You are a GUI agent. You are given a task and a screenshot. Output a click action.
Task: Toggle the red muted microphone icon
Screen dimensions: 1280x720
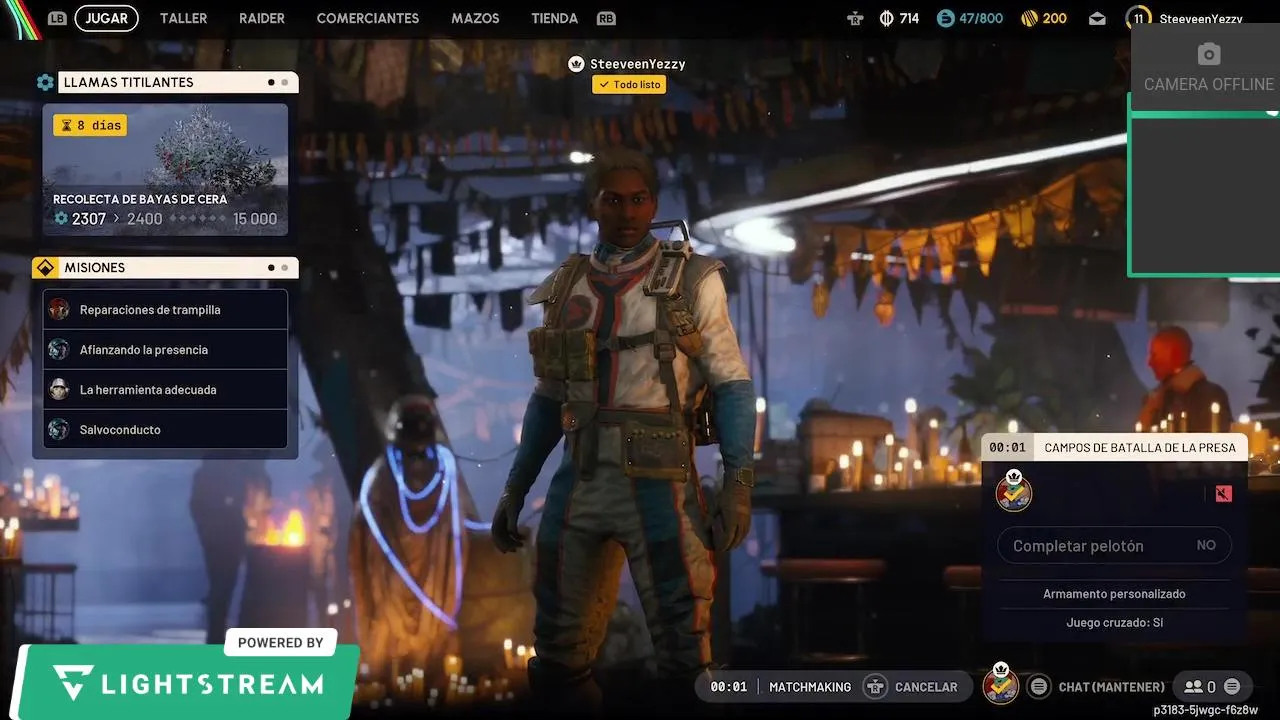pyautogui.click(x=1223, y=493)
